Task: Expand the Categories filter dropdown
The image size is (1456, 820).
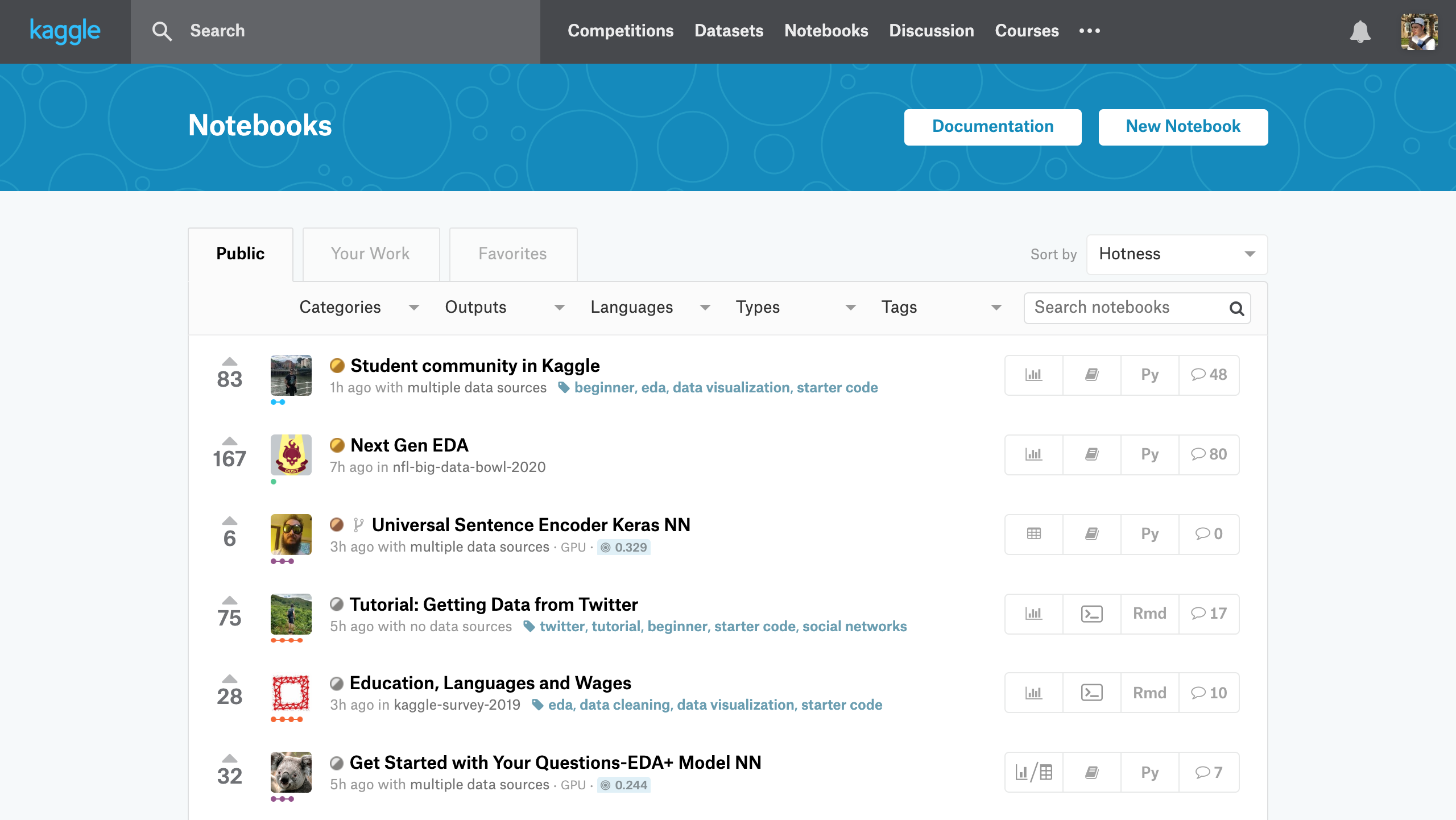Action: [359, 308]
